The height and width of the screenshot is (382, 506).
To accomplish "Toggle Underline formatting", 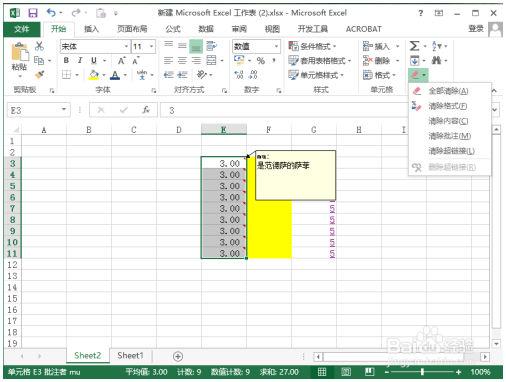I will point(94,61).
